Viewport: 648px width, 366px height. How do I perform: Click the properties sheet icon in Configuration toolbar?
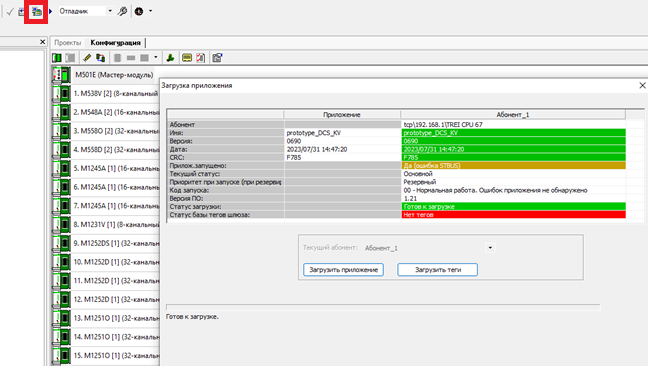[217, 58]
